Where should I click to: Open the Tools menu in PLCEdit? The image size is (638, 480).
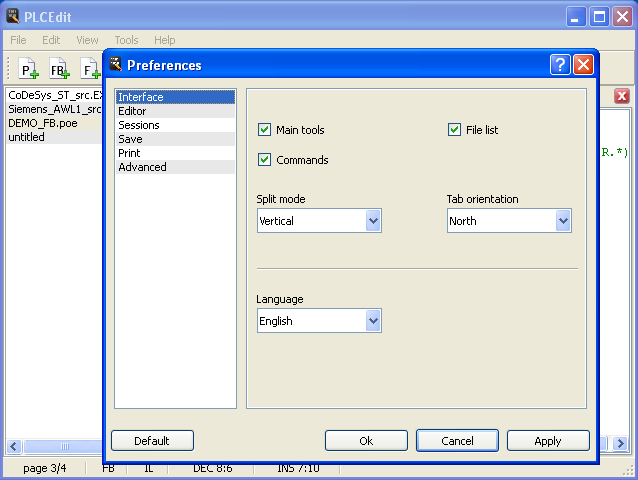(126, 40)
